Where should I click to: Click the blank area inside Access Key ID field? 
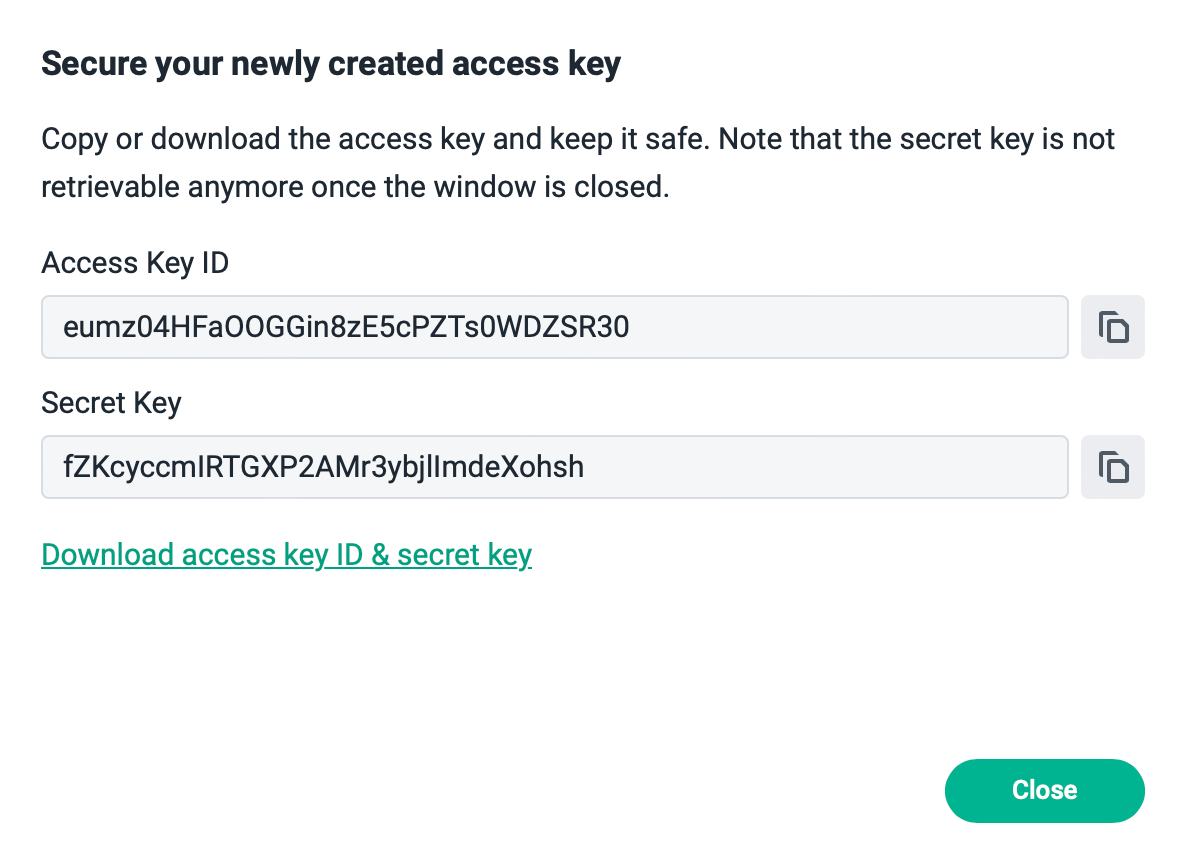(847, 327)
